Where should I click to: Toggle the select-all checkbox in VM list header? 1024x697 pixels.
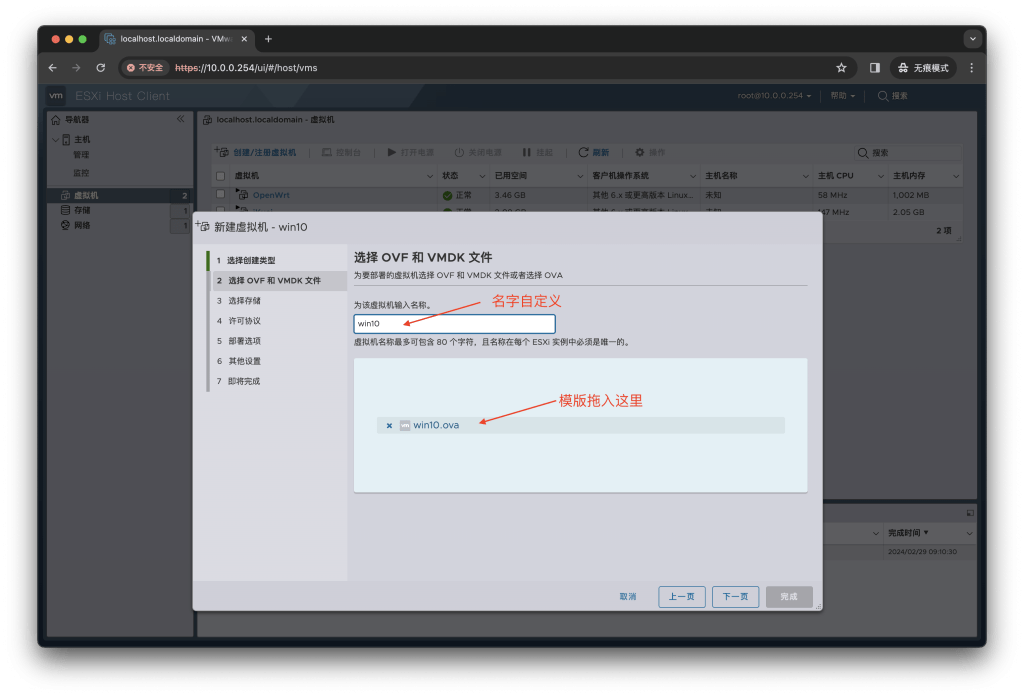pyautogui.click(x=219, y=175)
